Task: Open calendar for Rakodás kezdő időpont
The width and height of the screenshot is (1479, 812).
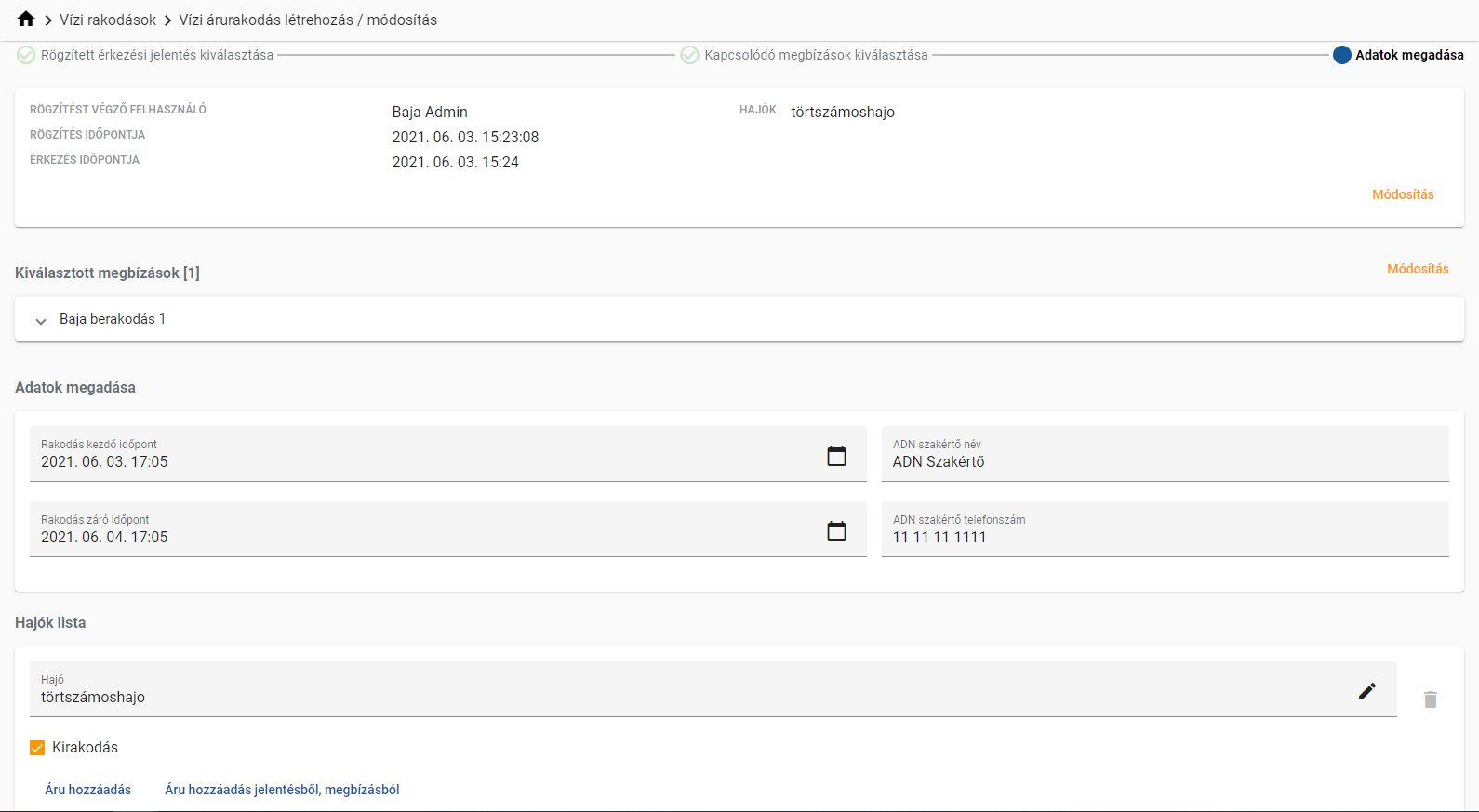Action: (x=836, y=456)
